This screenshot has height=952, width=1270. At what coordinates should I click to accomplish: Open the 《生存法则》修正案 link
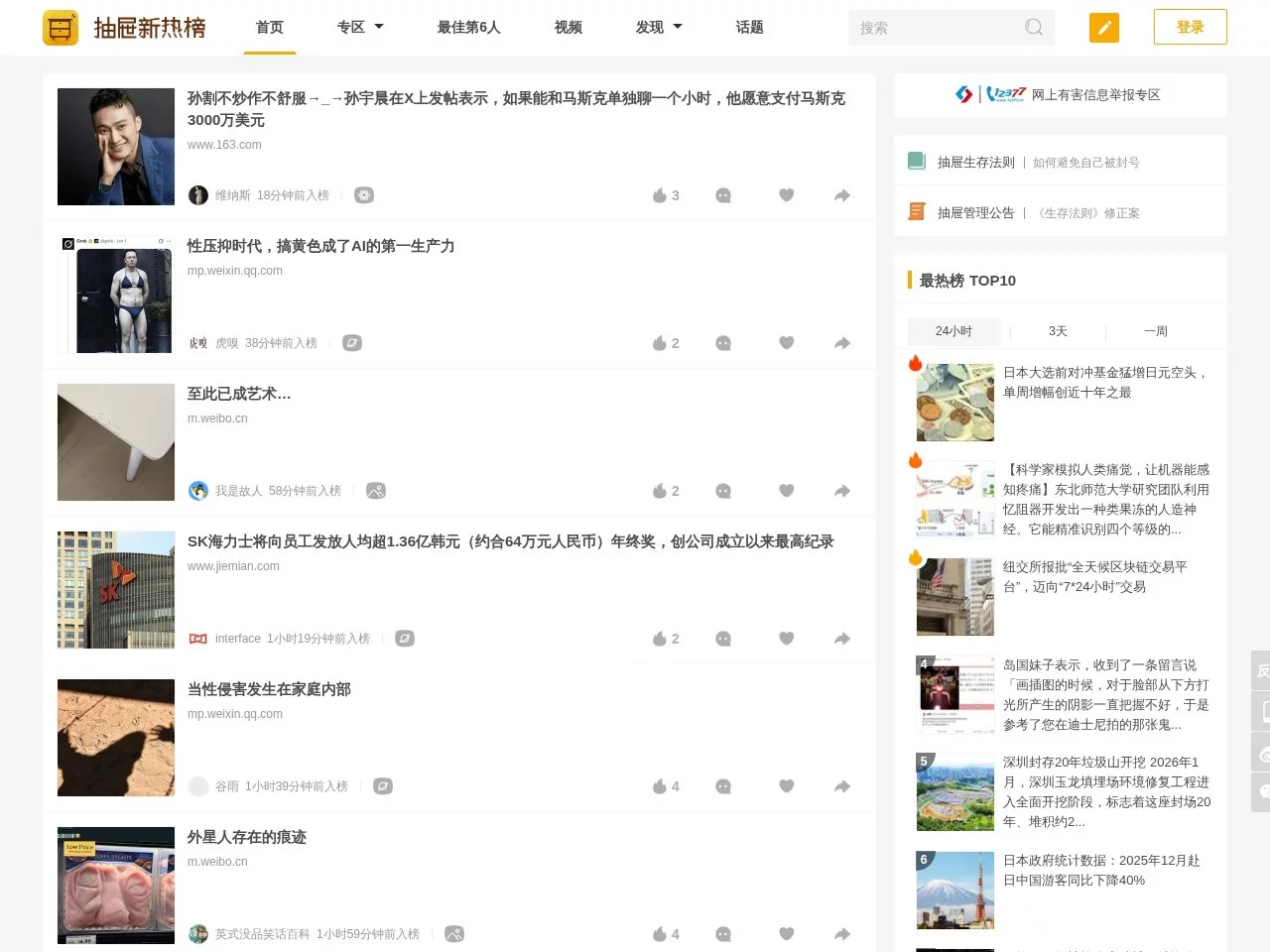pos(1090,212)
